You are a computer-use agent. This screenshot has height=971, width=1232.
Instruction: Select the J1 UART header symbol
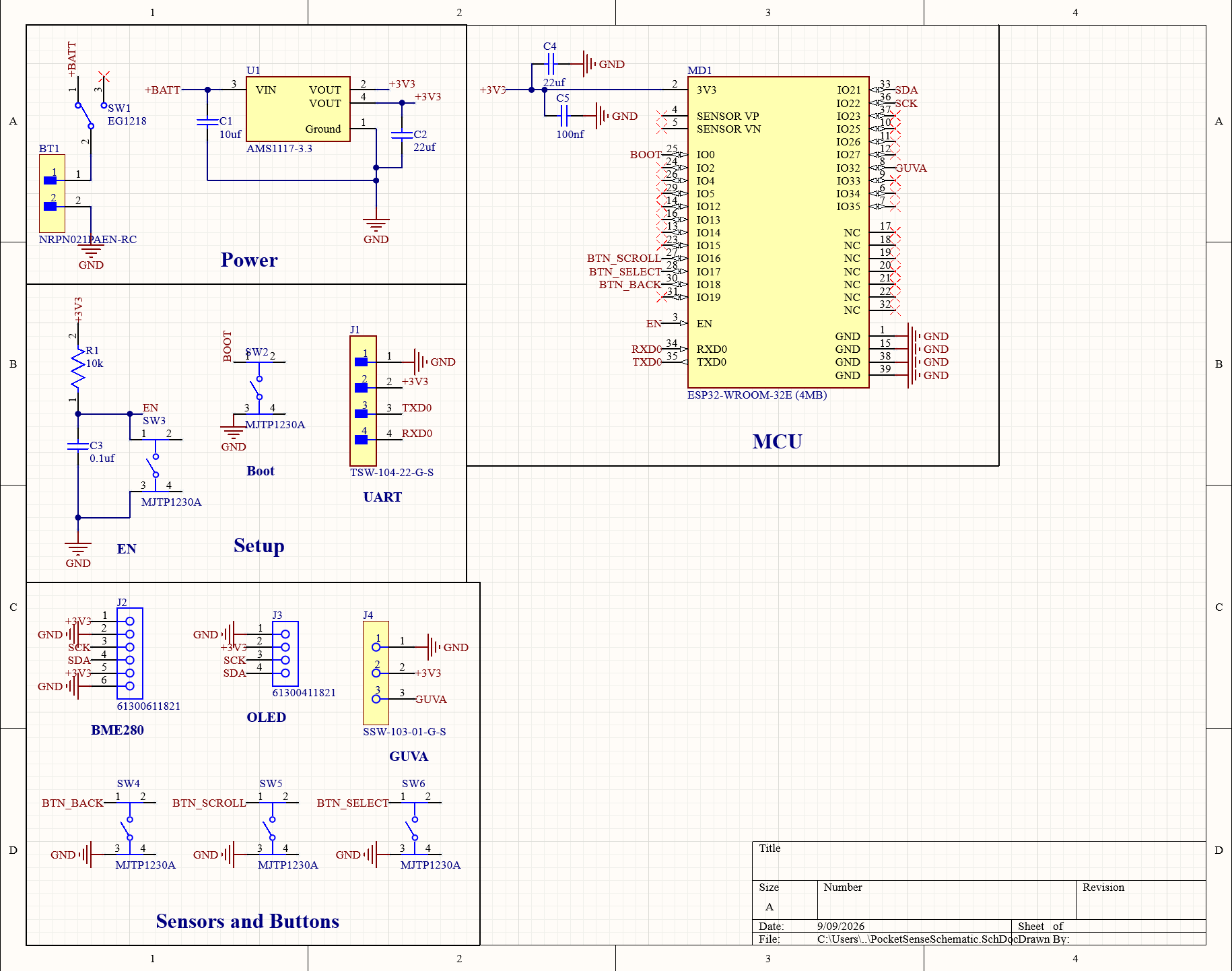363,401
